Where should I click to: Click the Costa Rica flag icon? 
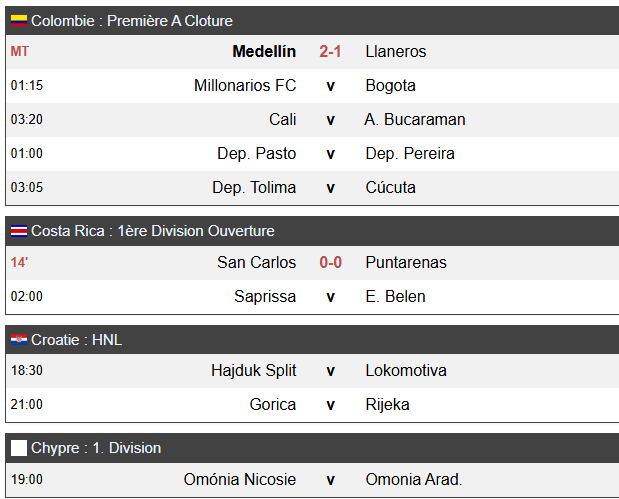[19, 231]
